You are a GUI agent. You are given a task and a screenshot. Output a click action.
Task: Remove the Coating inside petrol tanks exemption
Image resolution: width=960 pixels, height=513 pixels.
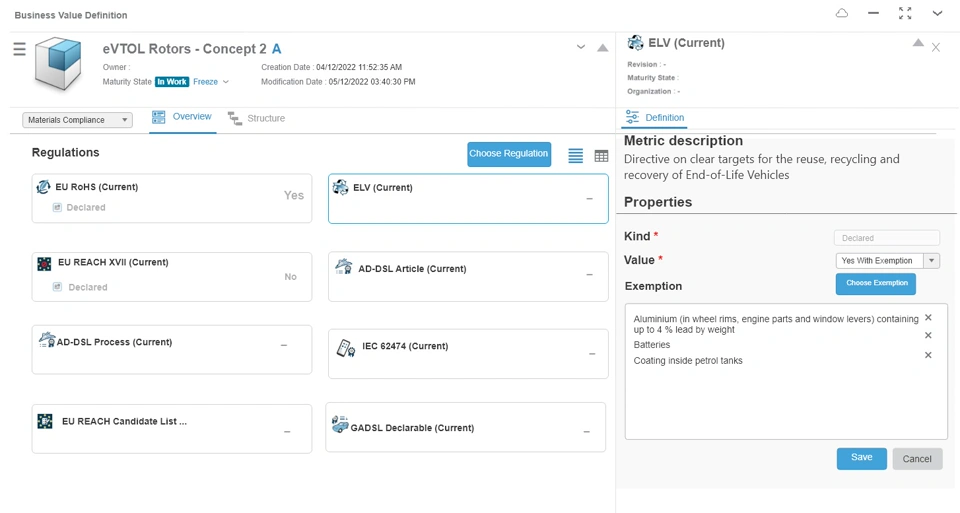coord(928,355)
